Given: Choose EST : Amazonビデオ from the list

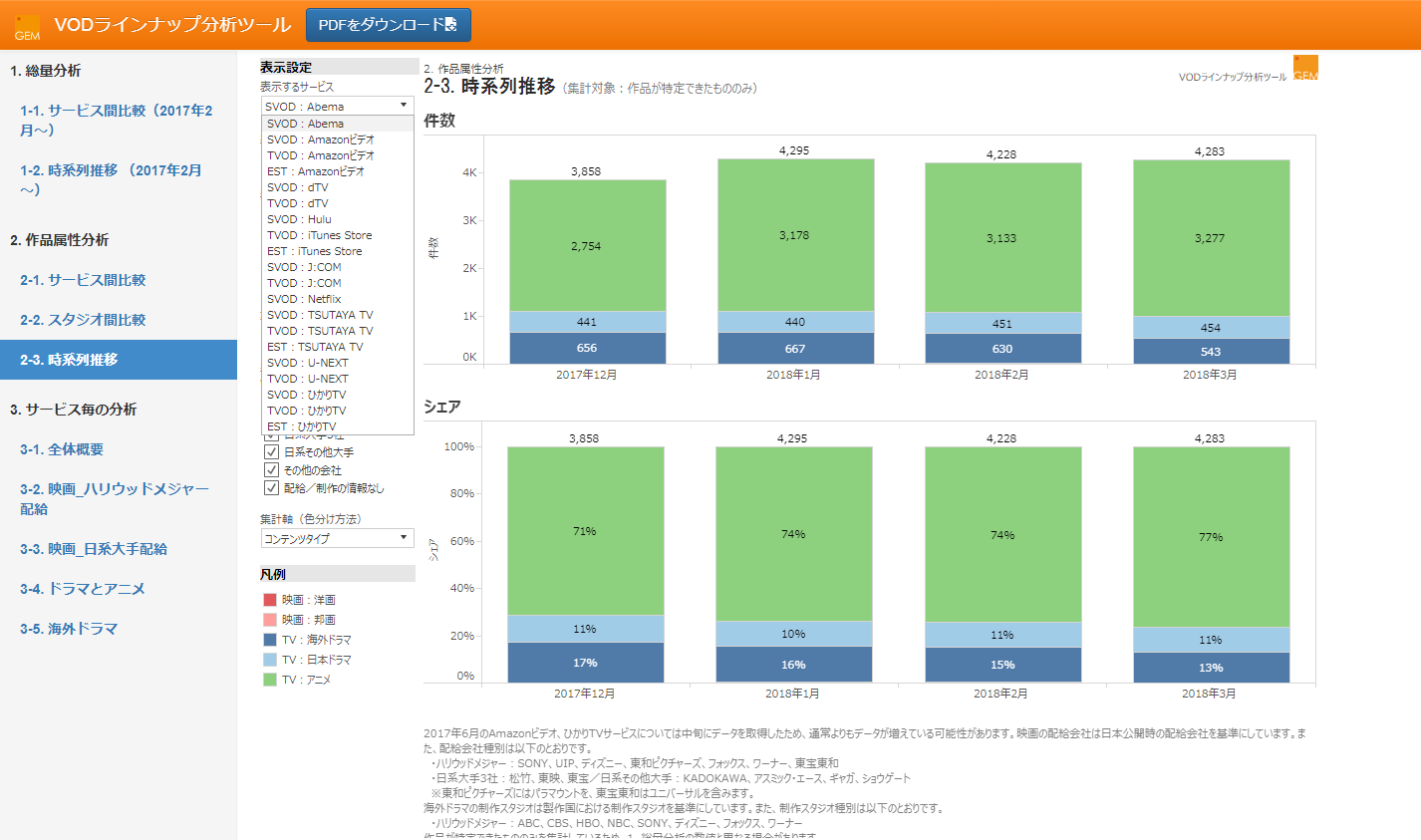Looking at the screenshot, I should coord(338,171).
